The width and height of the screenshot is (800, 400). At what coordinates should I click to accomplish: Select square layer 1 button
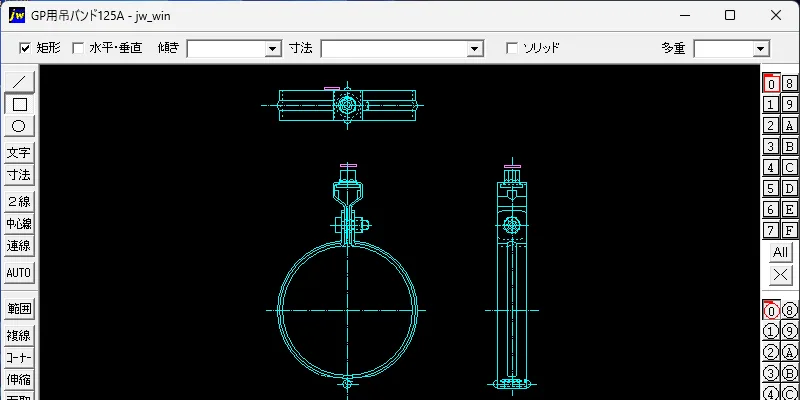coord(771,105)
